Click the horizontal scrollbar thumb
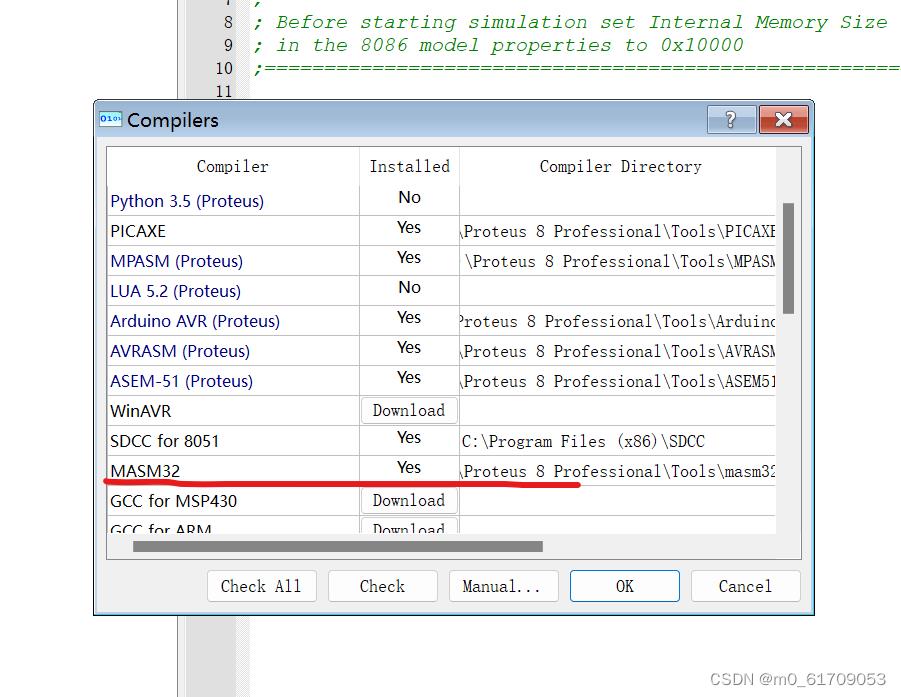 [337, 547]
